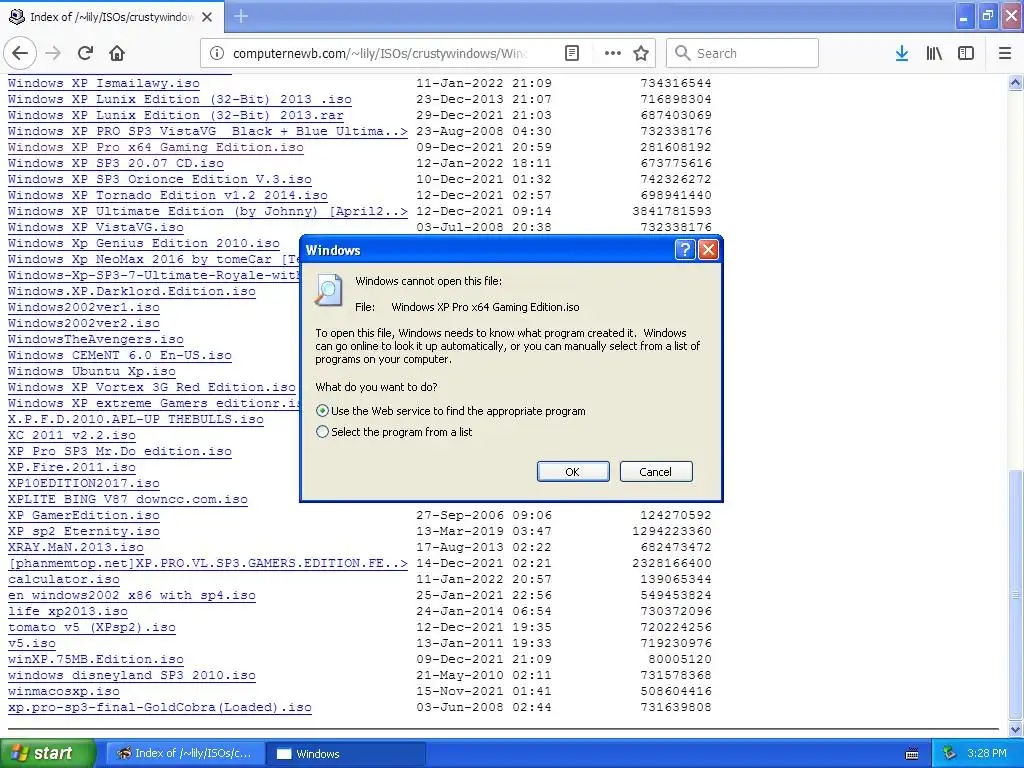
Task: Click the system tray network icon
Action: 950,754
